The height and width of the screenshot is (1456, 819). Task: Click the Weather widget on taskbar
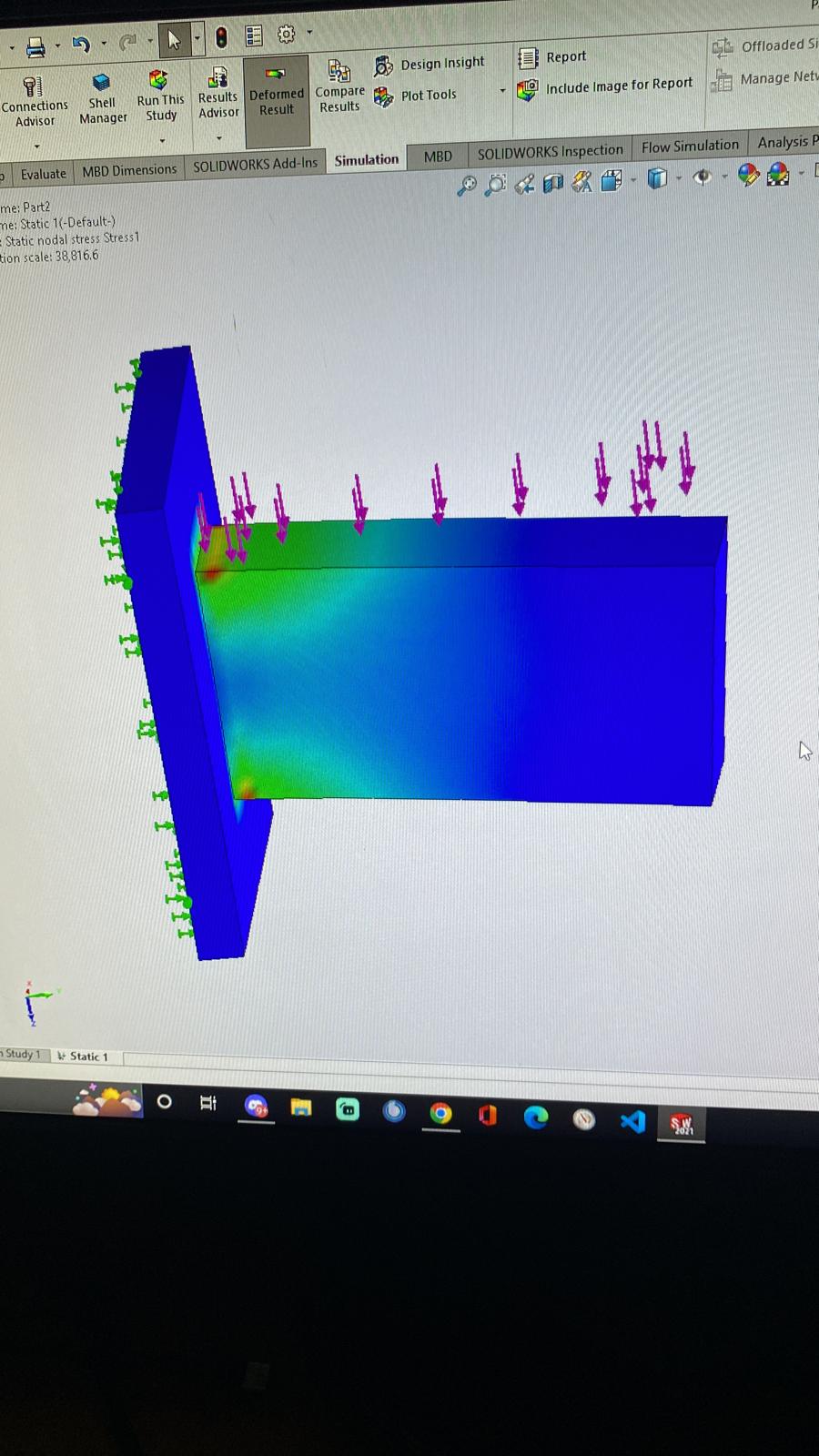[107, 1101]
